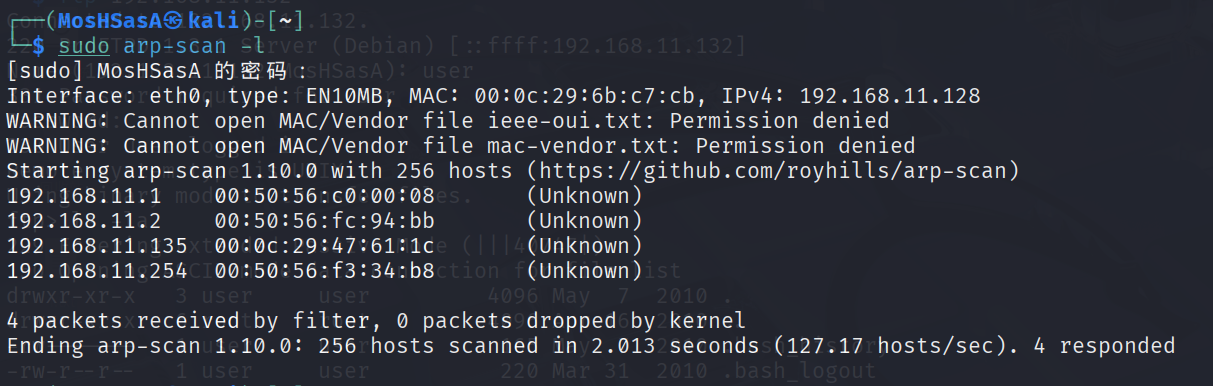Select IP address 192.168.11.2

tap(83, 221)
